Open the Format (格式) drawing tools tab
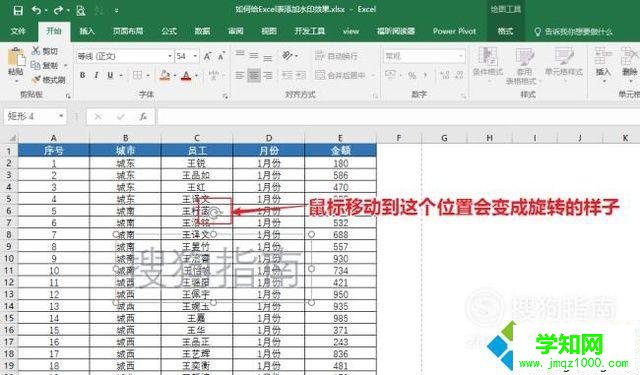The image size is (640, 375). point(505,31)
